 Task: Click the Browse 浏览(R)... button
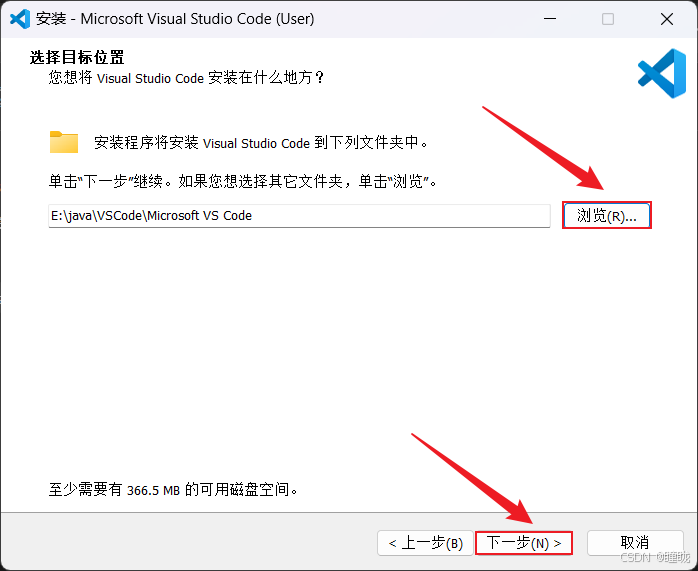tap(607, 215)
